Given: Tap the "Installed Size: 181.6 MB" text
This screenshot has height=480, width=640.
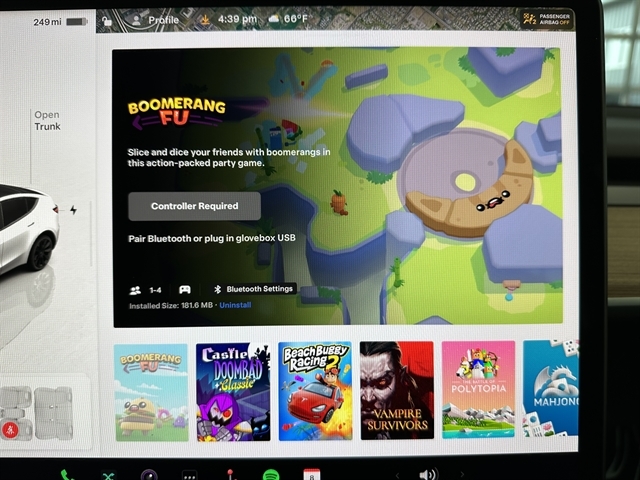Looking at the screenshot, I should click(x=171, y=306).
